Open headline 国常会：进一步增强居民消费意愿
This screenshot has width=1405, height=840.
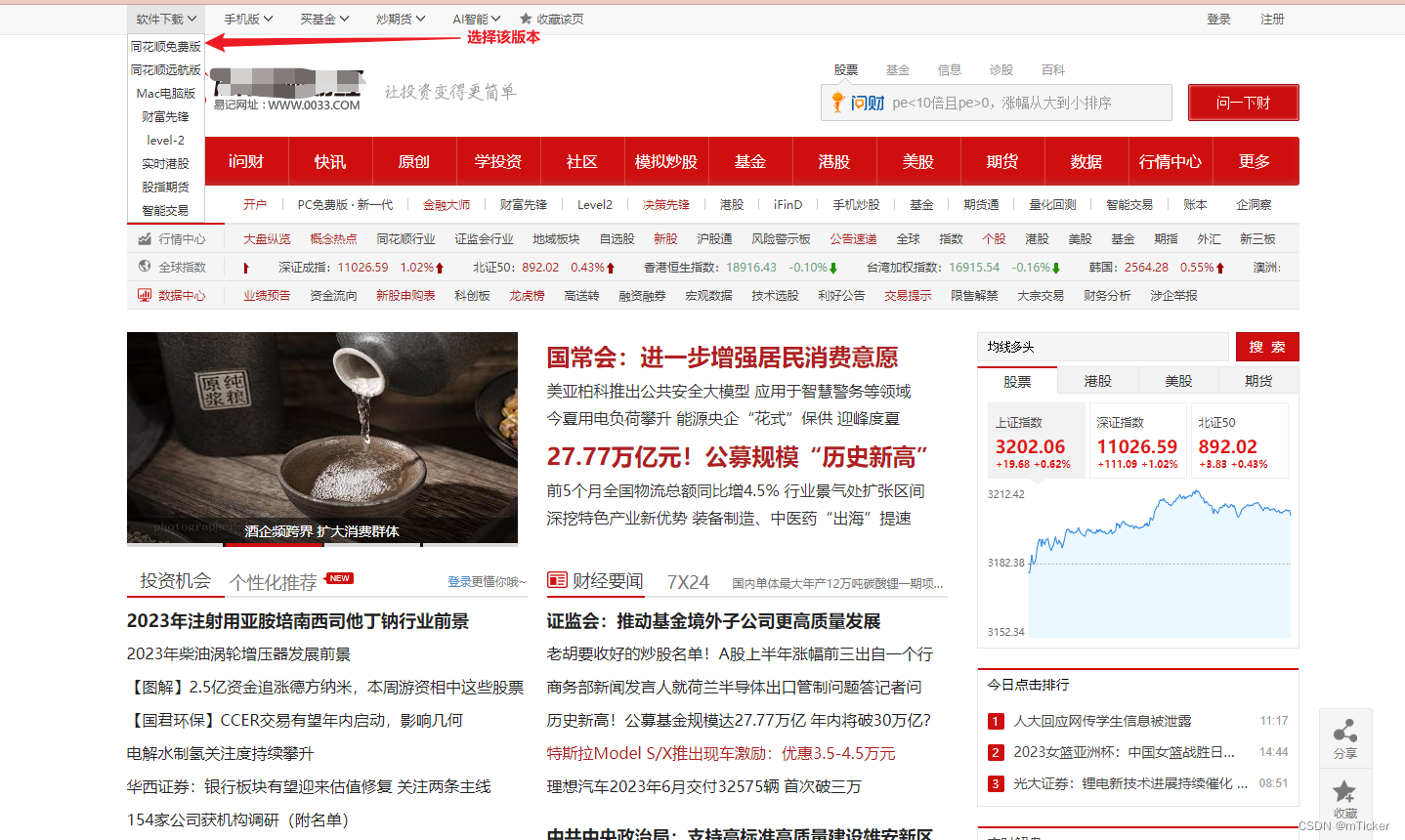(722, 357)
